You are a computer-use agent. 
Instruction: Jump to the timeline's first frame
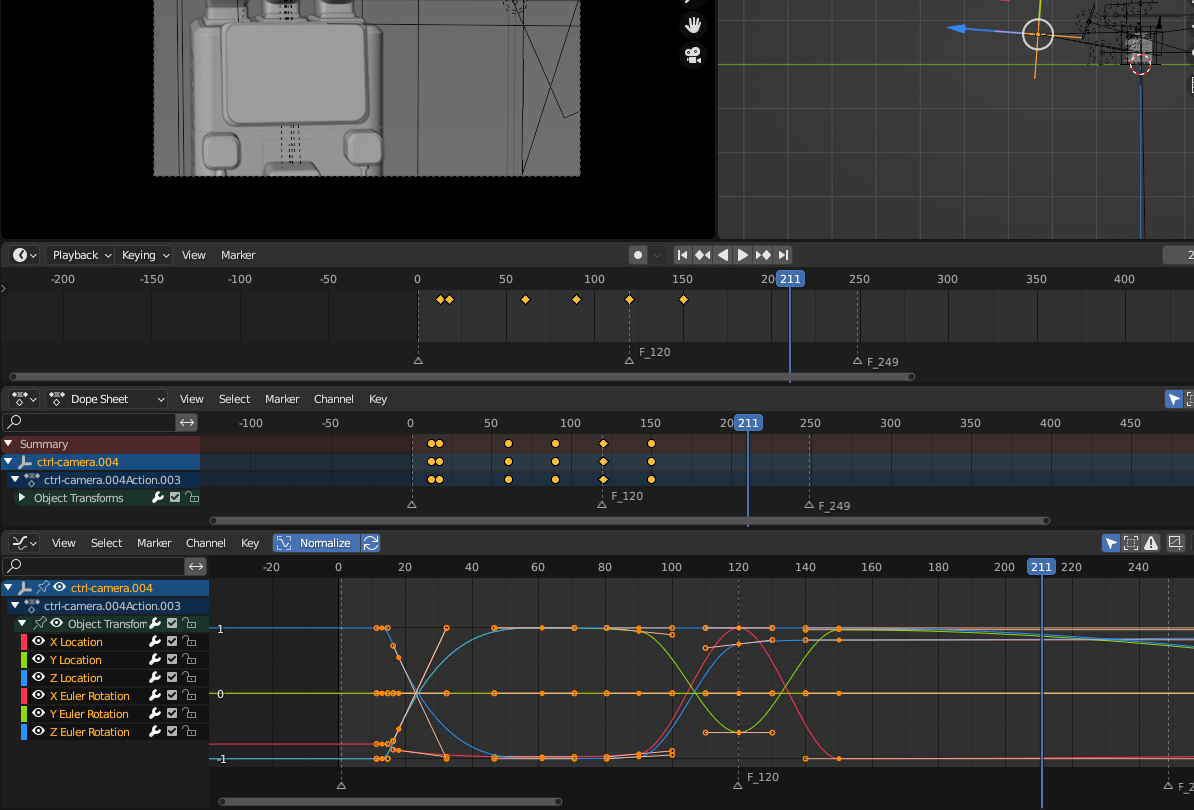(x=683, y=255)
